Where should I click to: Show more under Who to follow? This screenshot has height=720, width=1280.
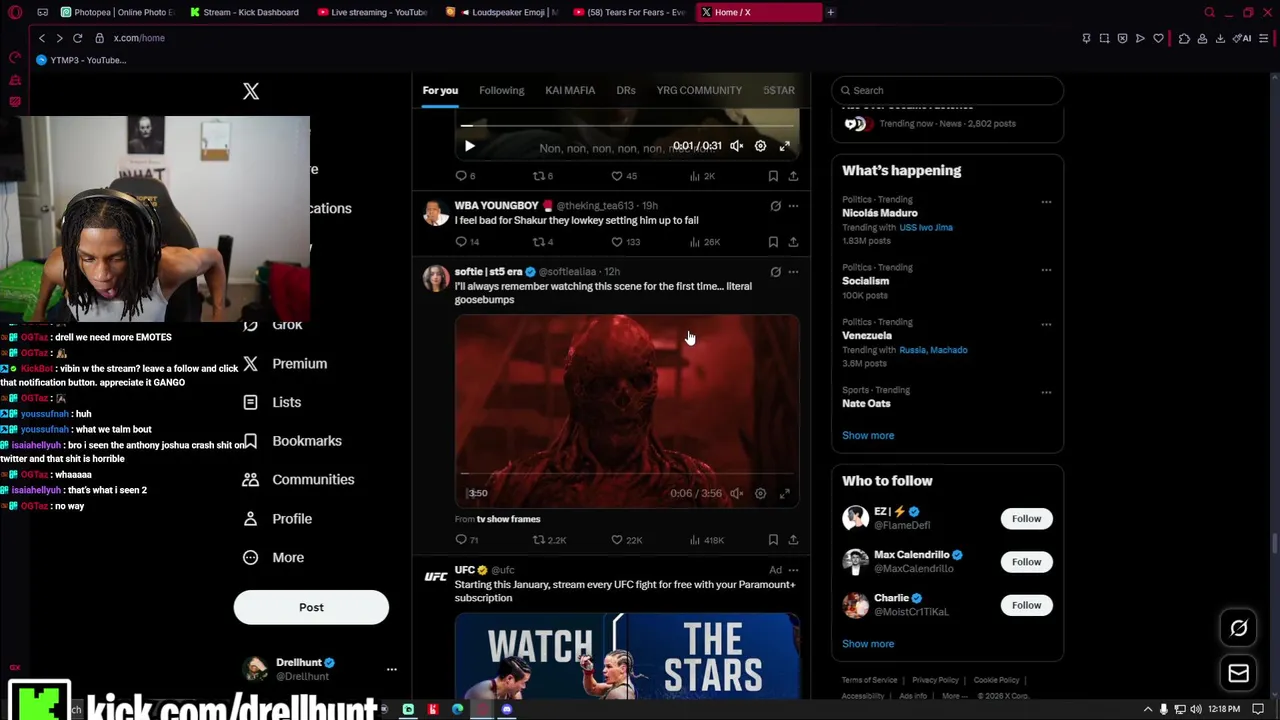point(868,644)
